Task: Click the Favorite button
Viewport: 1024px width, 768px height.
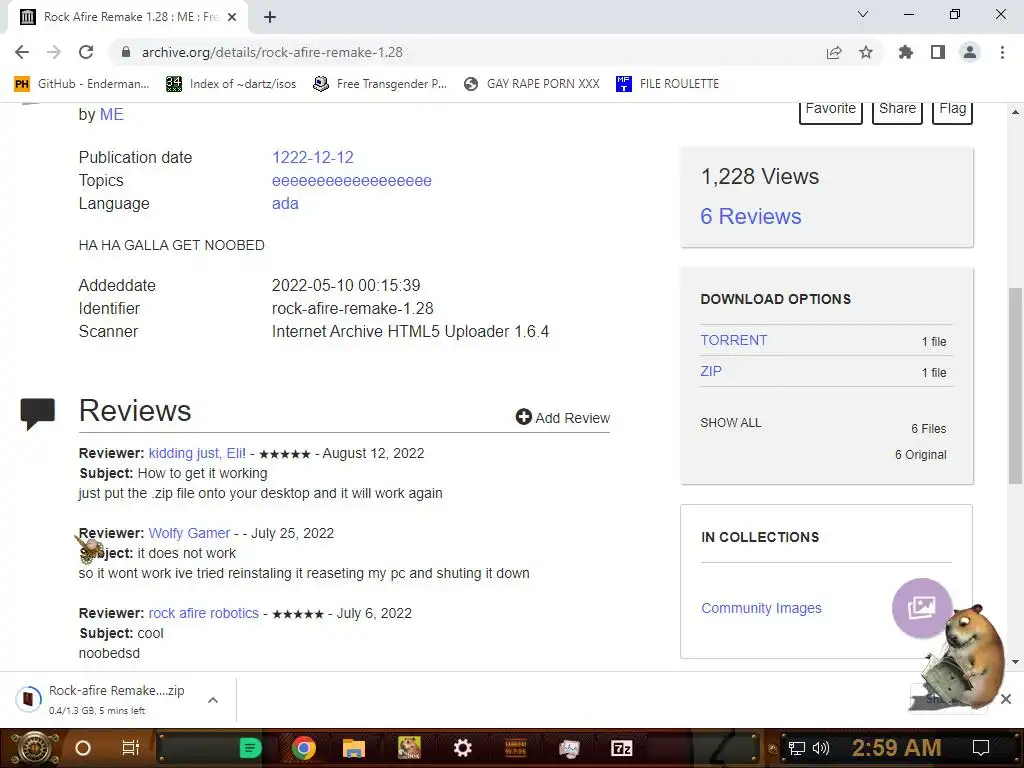Action: point(831,110)
